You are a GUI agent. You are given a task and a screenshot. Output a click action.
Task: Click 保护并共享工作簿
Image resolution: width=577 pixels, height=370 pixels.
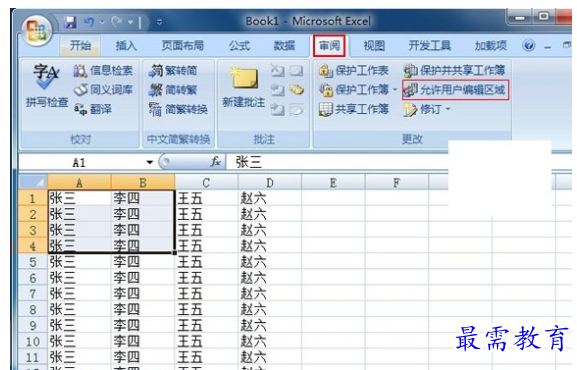(455, 70)
